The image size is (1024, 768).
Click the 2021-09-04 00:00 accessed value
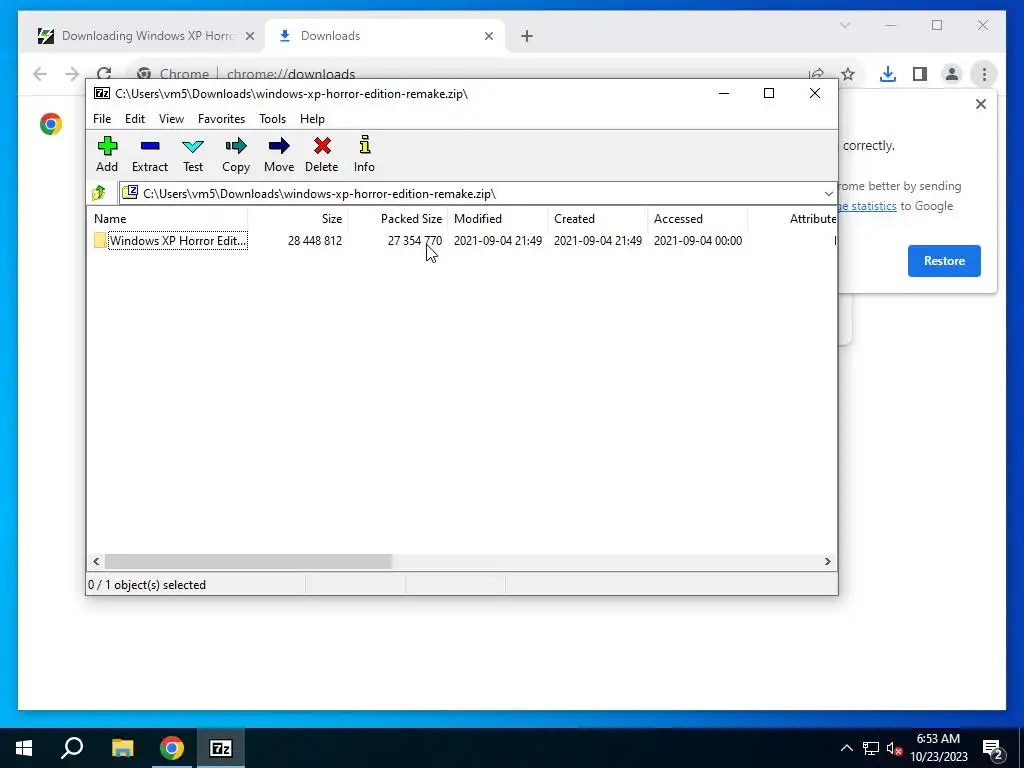click(x=697, y=240)
